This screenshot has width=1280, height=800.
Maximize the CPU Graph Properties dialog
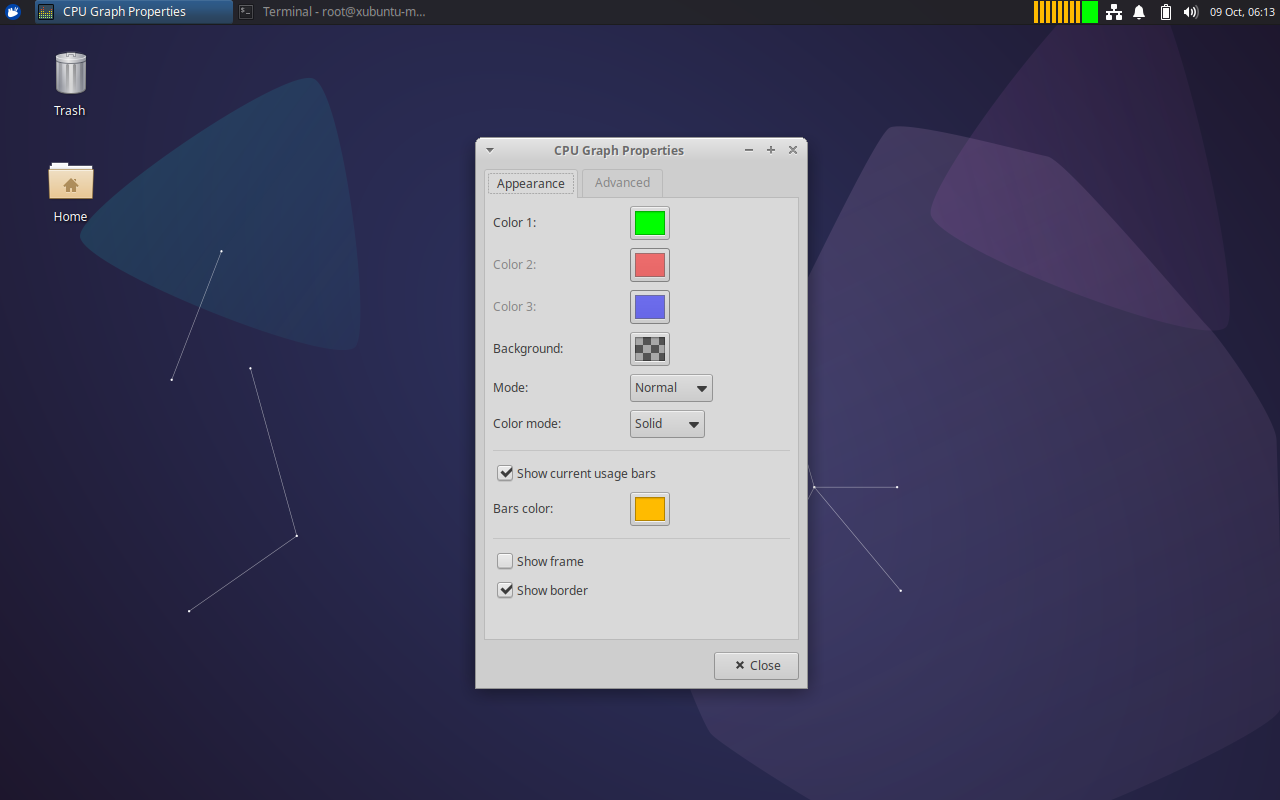[771, 150]
